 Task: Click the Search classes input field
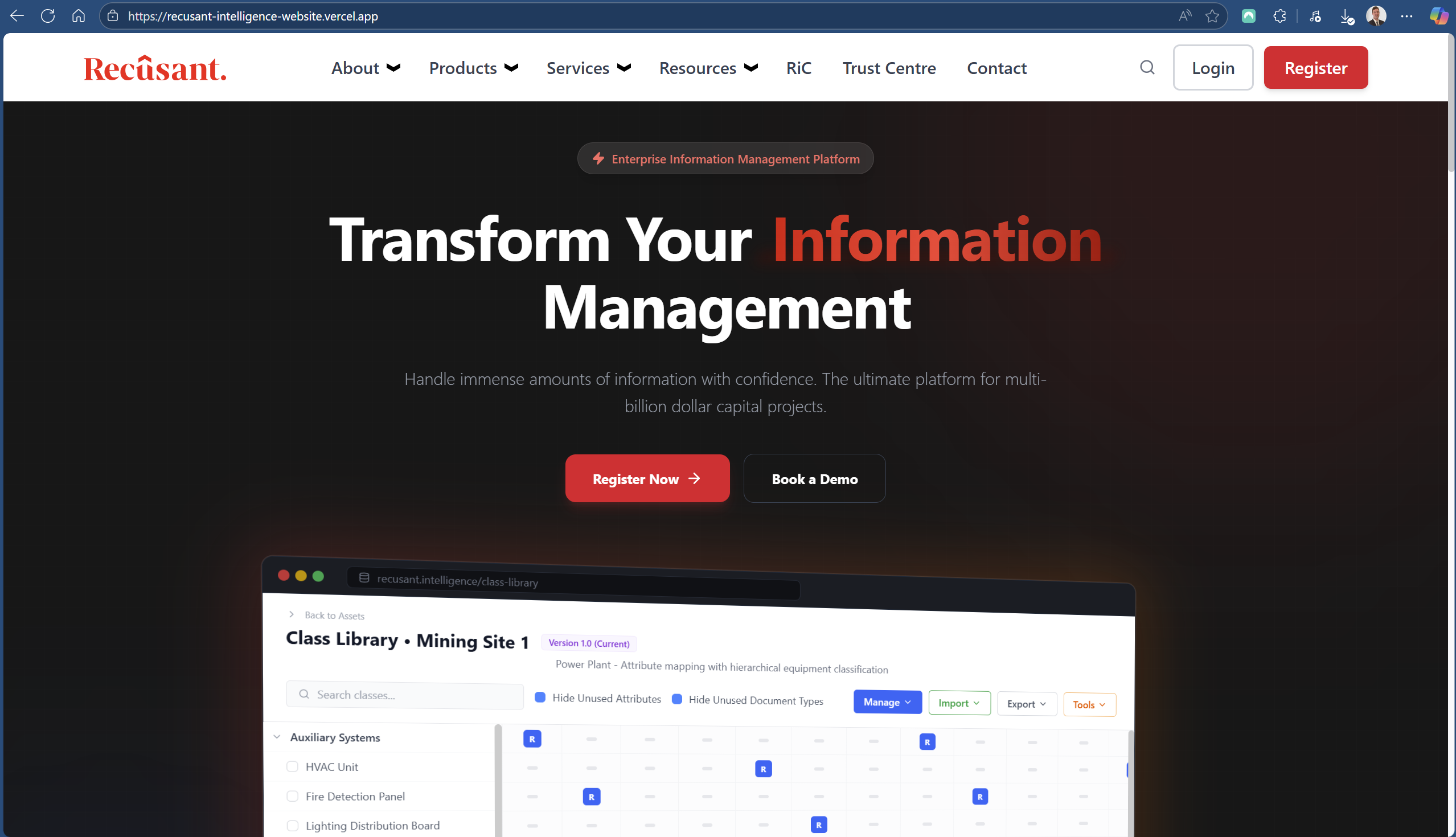coord(414,695)
